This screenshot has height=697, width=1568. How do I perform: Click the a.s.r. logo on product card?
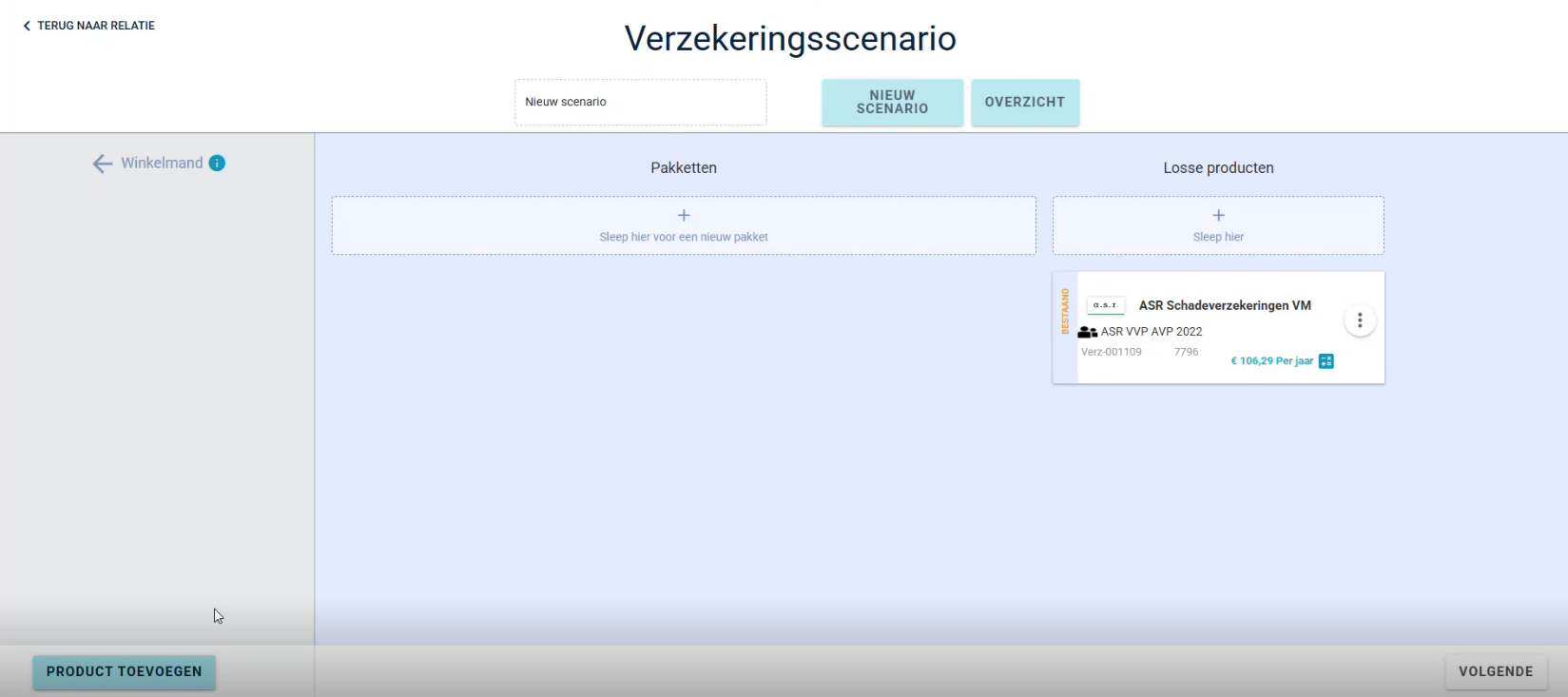[x=1106, y=305]
